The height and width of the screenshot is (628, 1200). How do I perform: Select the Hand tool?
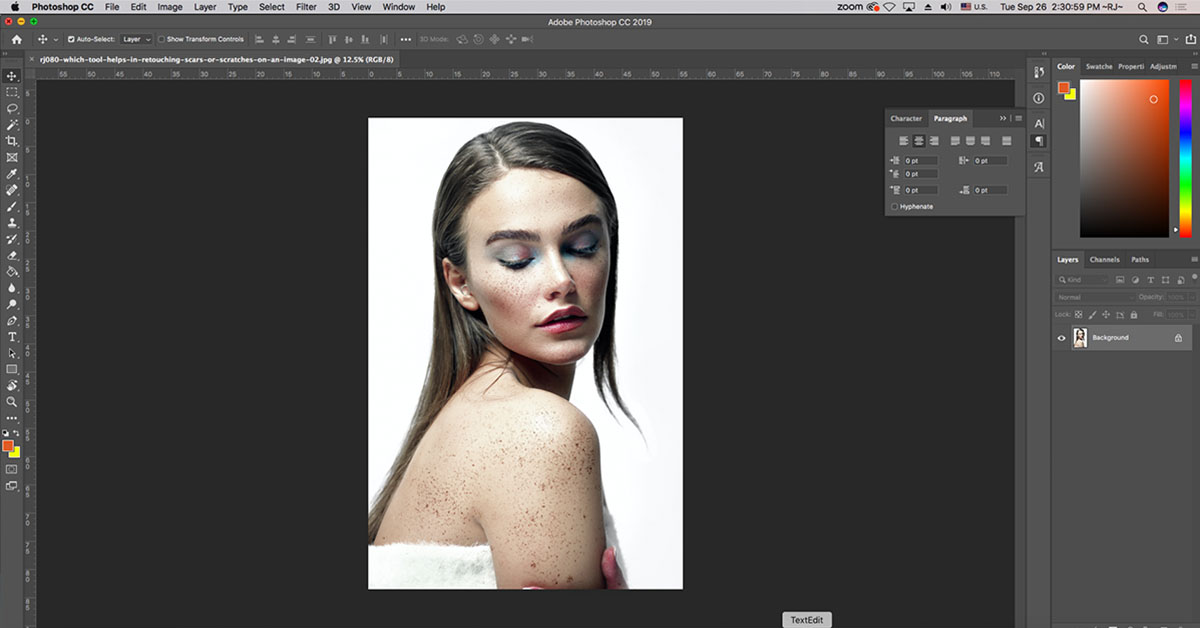click(x=12, y=385)
